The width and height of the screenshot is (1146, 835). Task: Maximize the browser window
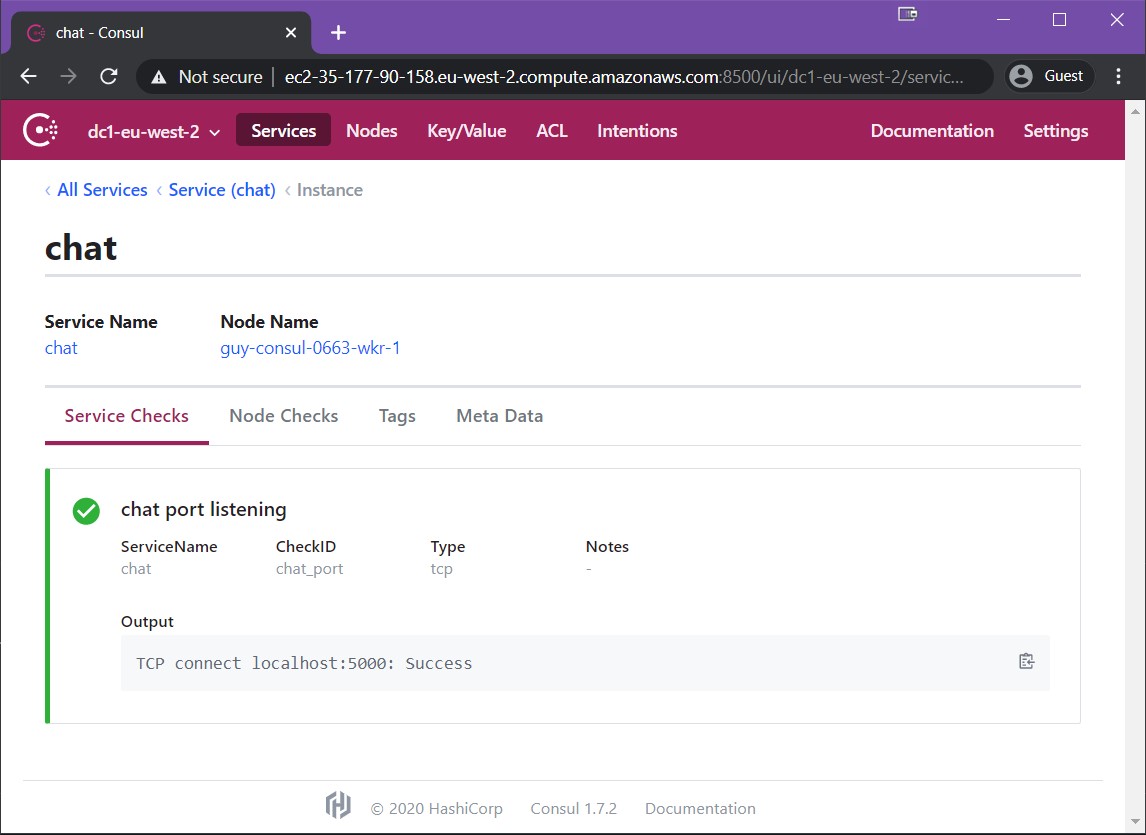tap(1059, 20)
